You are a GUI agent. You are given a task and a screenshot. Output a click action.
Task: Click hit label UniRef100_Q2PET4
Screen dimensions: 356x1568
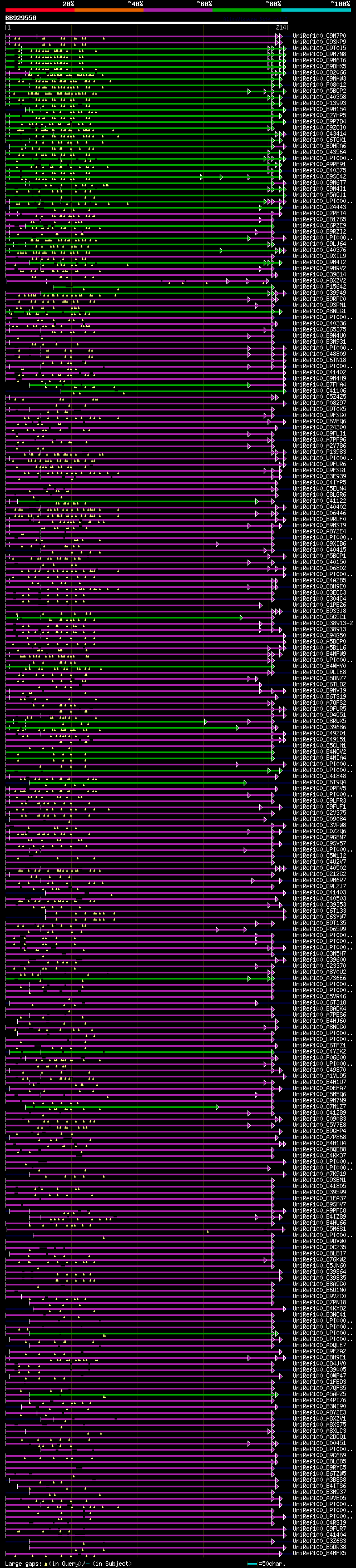319,213
